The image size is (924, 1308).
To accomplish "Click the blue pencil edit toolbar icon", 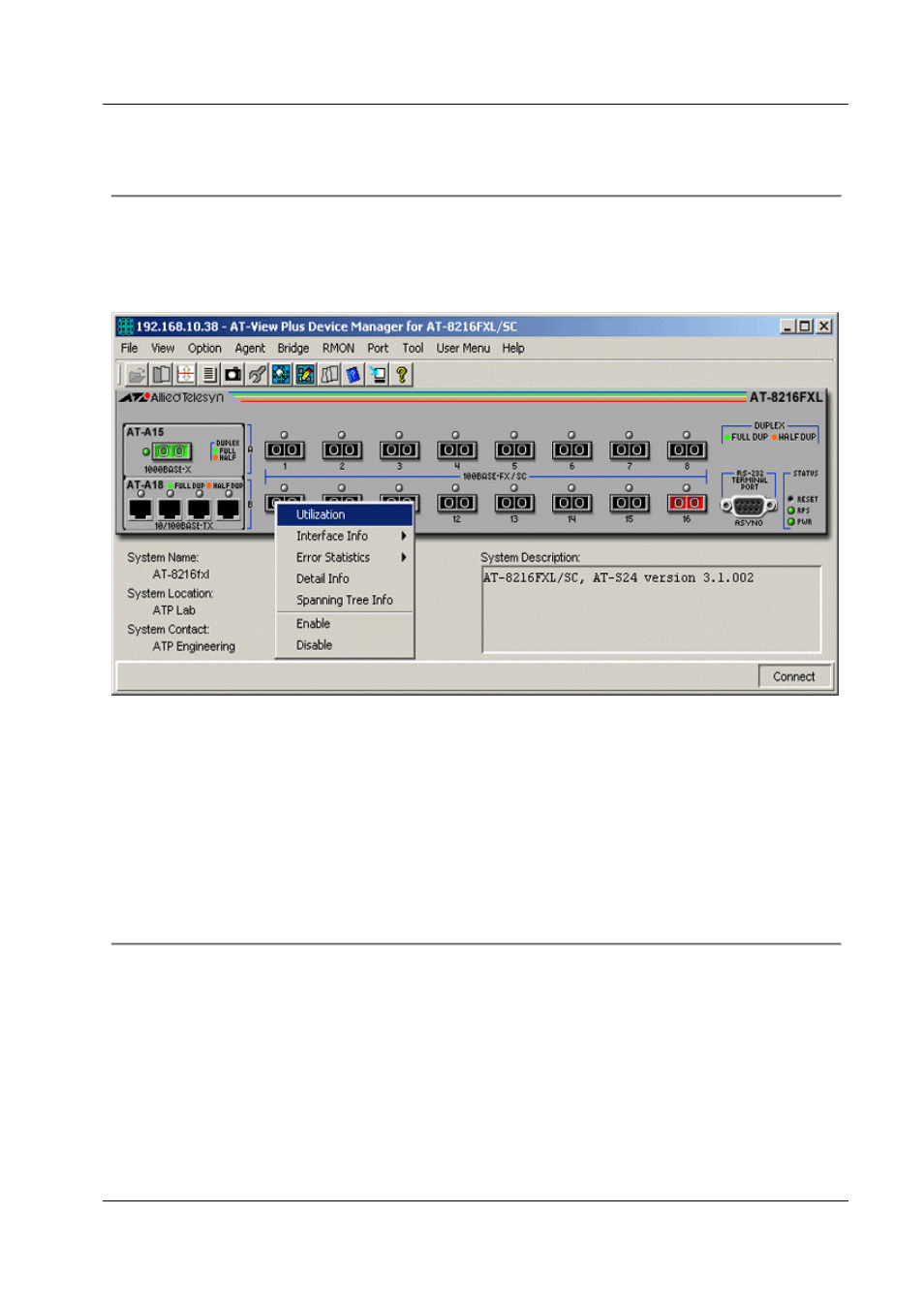I will point(305,374).
